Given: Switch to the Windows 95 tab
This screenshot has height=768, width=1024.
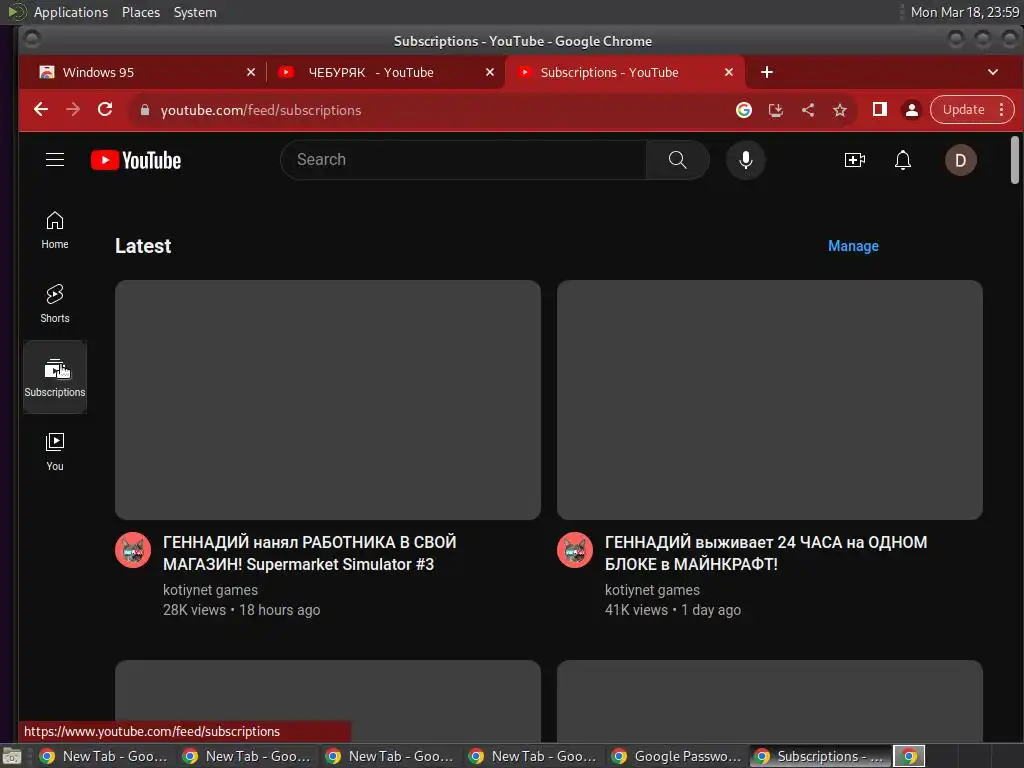Looking at the screenshot, I should tap(140, 72).
